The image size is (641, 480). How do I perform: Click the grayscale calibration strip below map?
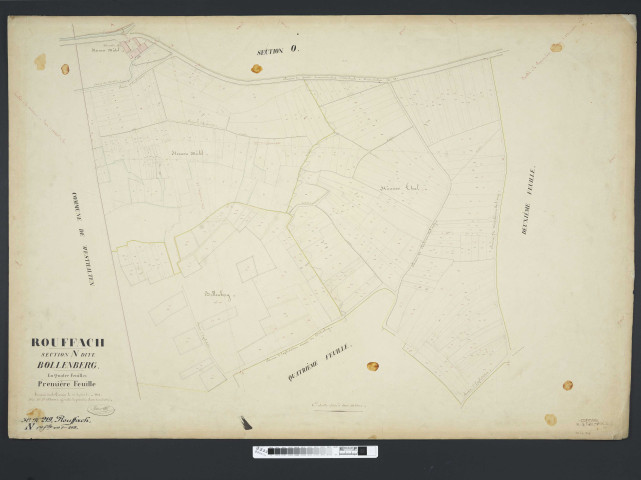point(315,452)
